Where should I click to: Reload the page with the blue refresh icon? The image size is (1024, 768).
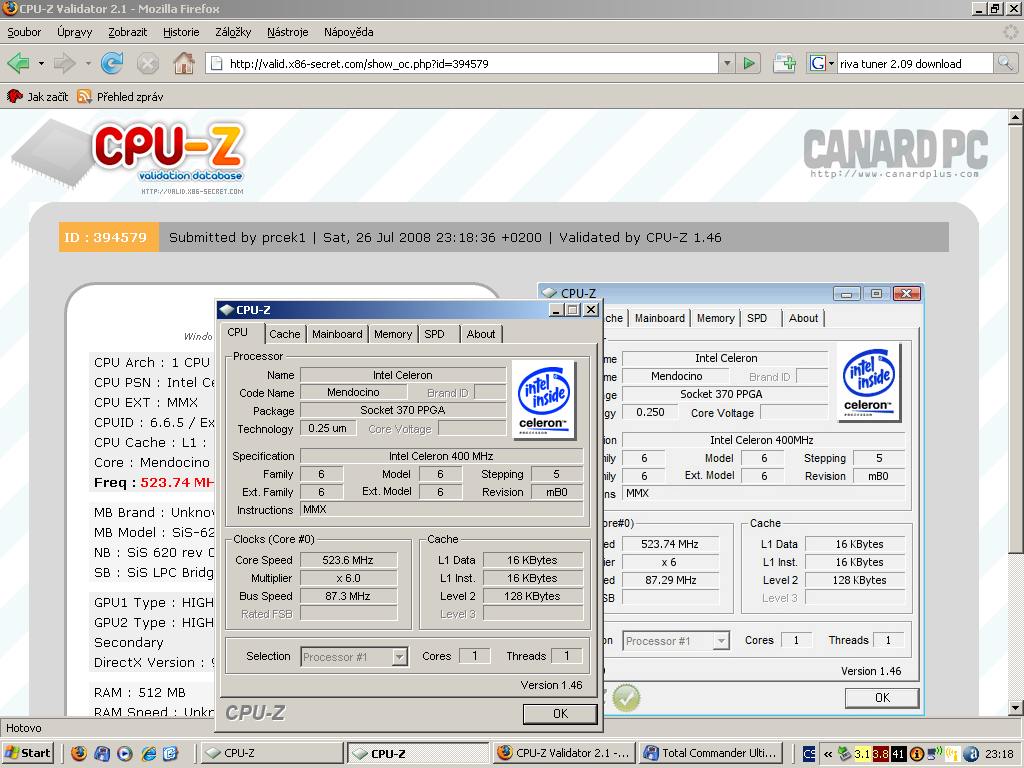(112, 63)
